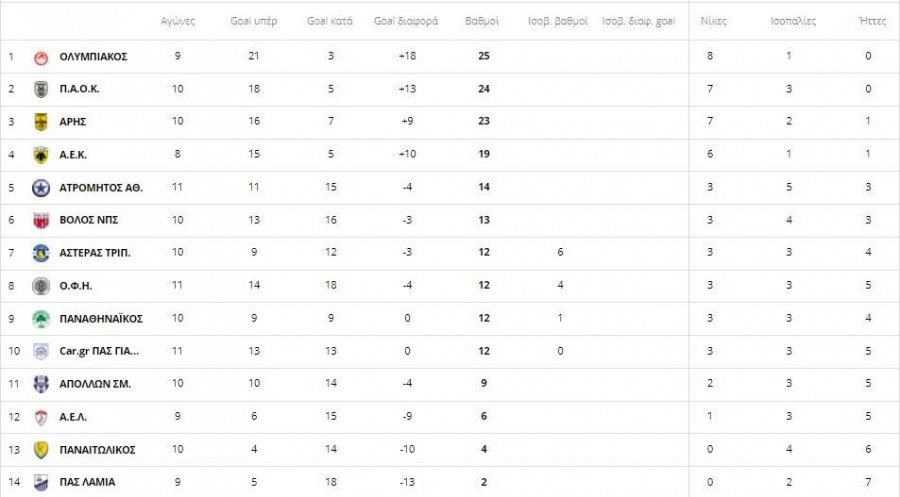This screenshot has width=900, height=497.
Task: Click the O.F.I. round club badge
Action: 41,286
